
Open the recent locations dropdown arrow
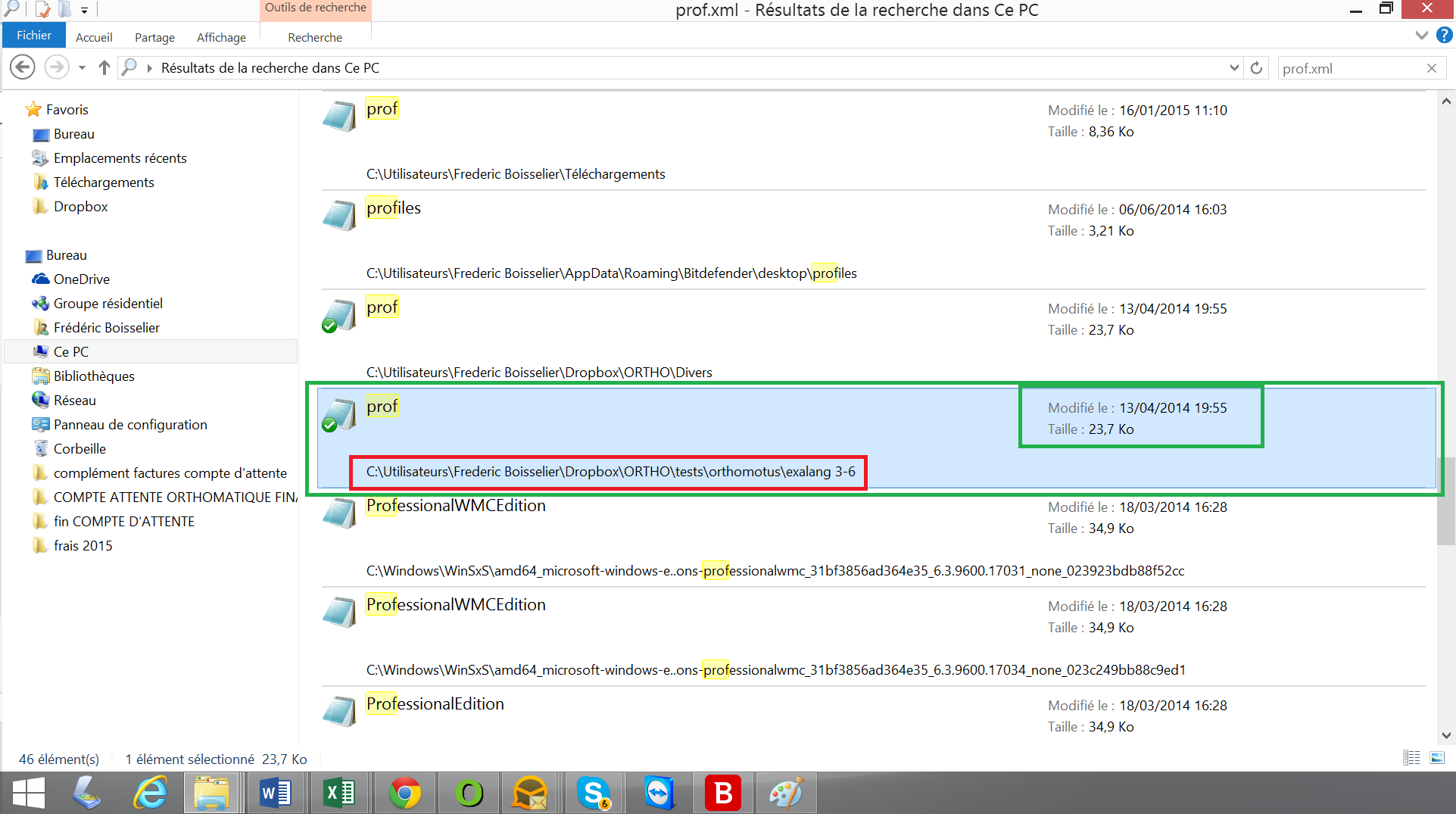82,68
